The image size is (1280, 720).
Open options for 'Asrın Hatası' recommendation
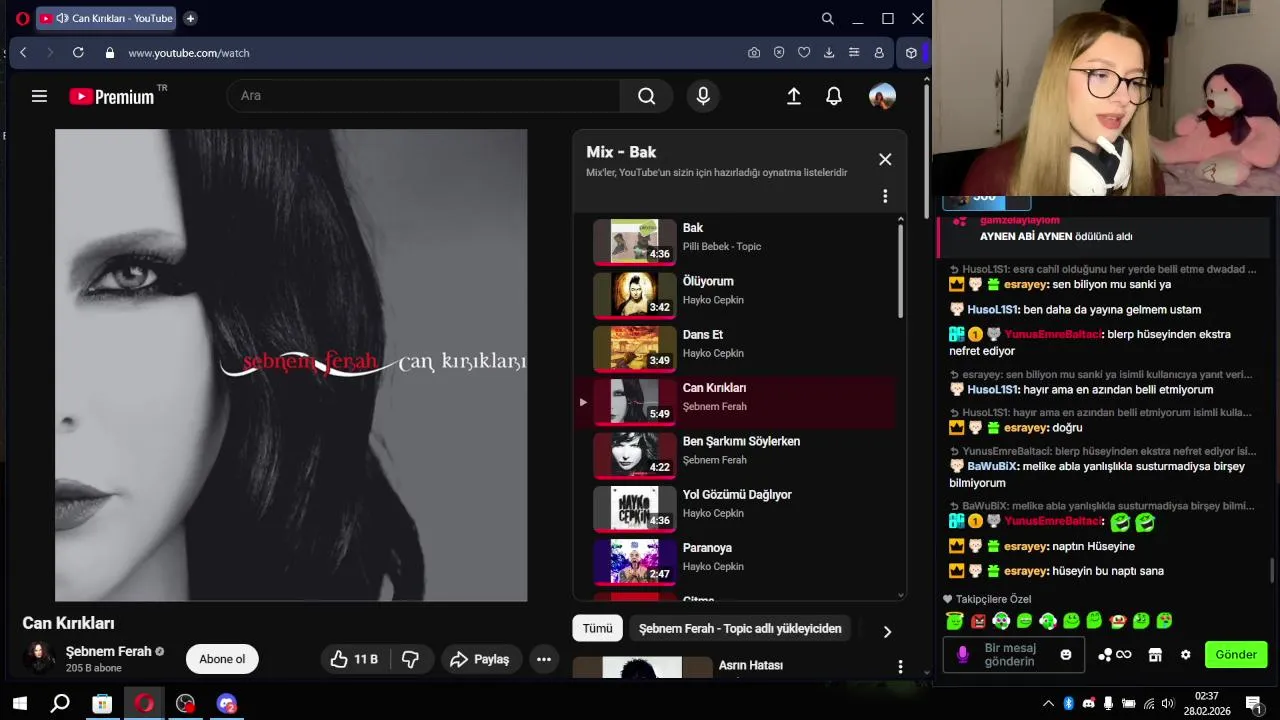coord(900,666)
